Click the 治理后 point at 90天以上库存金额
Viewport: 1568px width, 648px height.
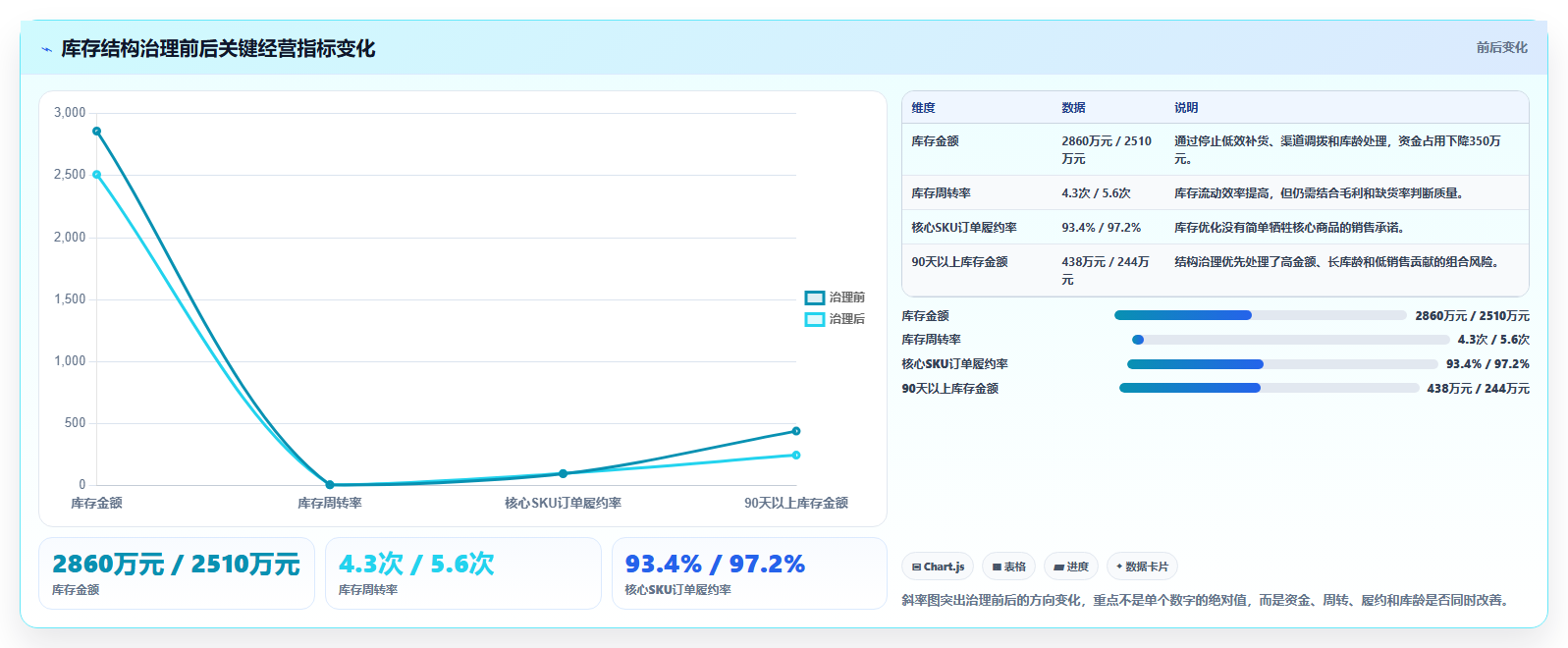pyautogui.click(x=796, y=455)
